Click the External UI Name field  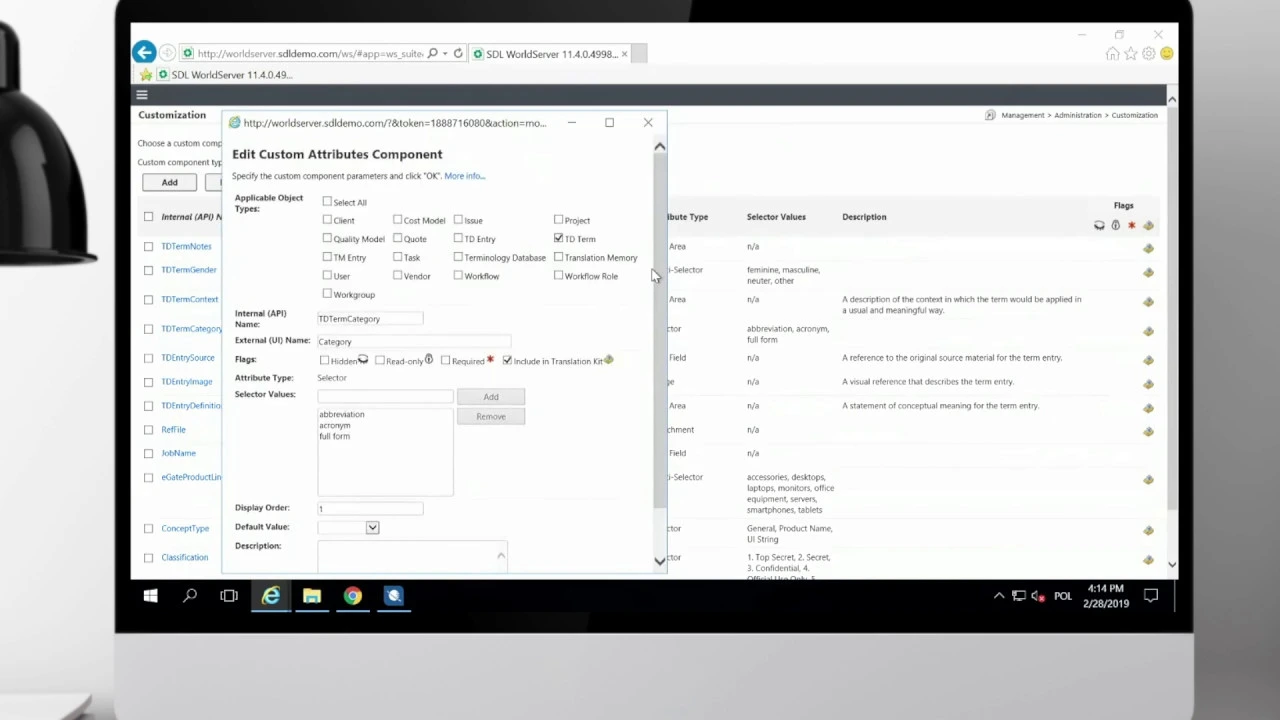(414, 341)
